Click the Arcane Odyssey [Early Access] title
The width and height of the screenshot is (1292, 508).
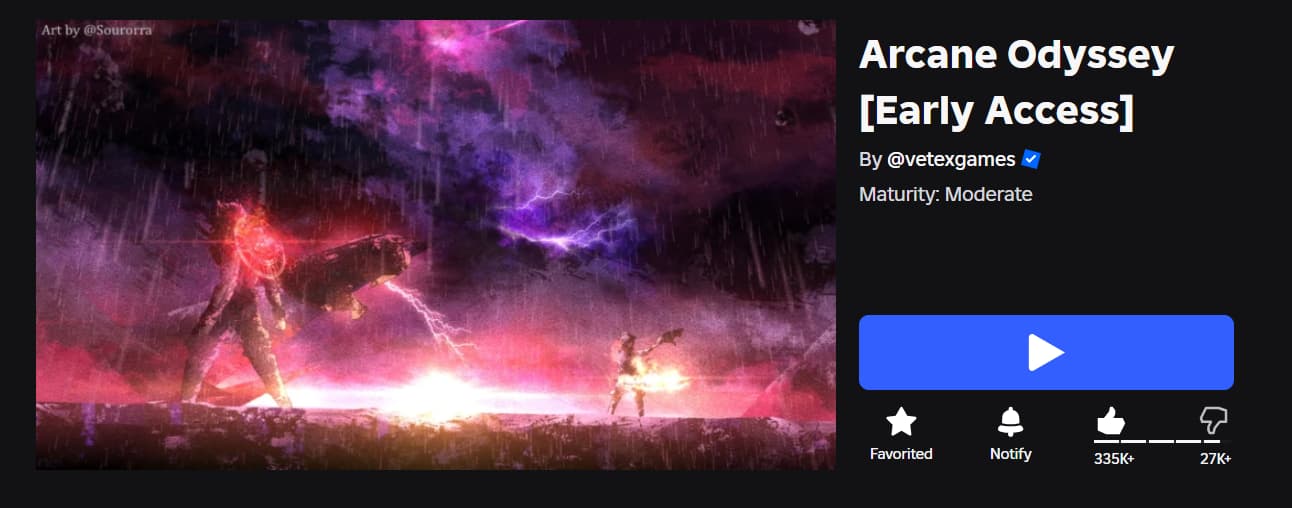coord(1016,84)
